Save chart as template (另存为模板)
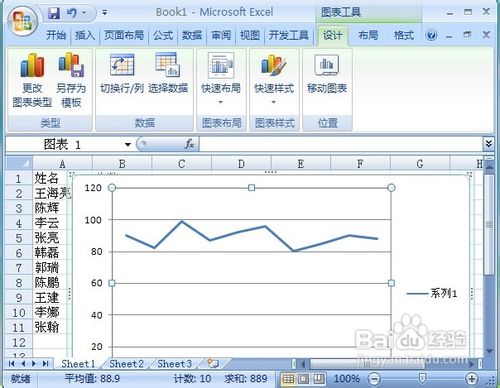The height and width of the screenshot is (388, 500). click(x=71, y=81)
